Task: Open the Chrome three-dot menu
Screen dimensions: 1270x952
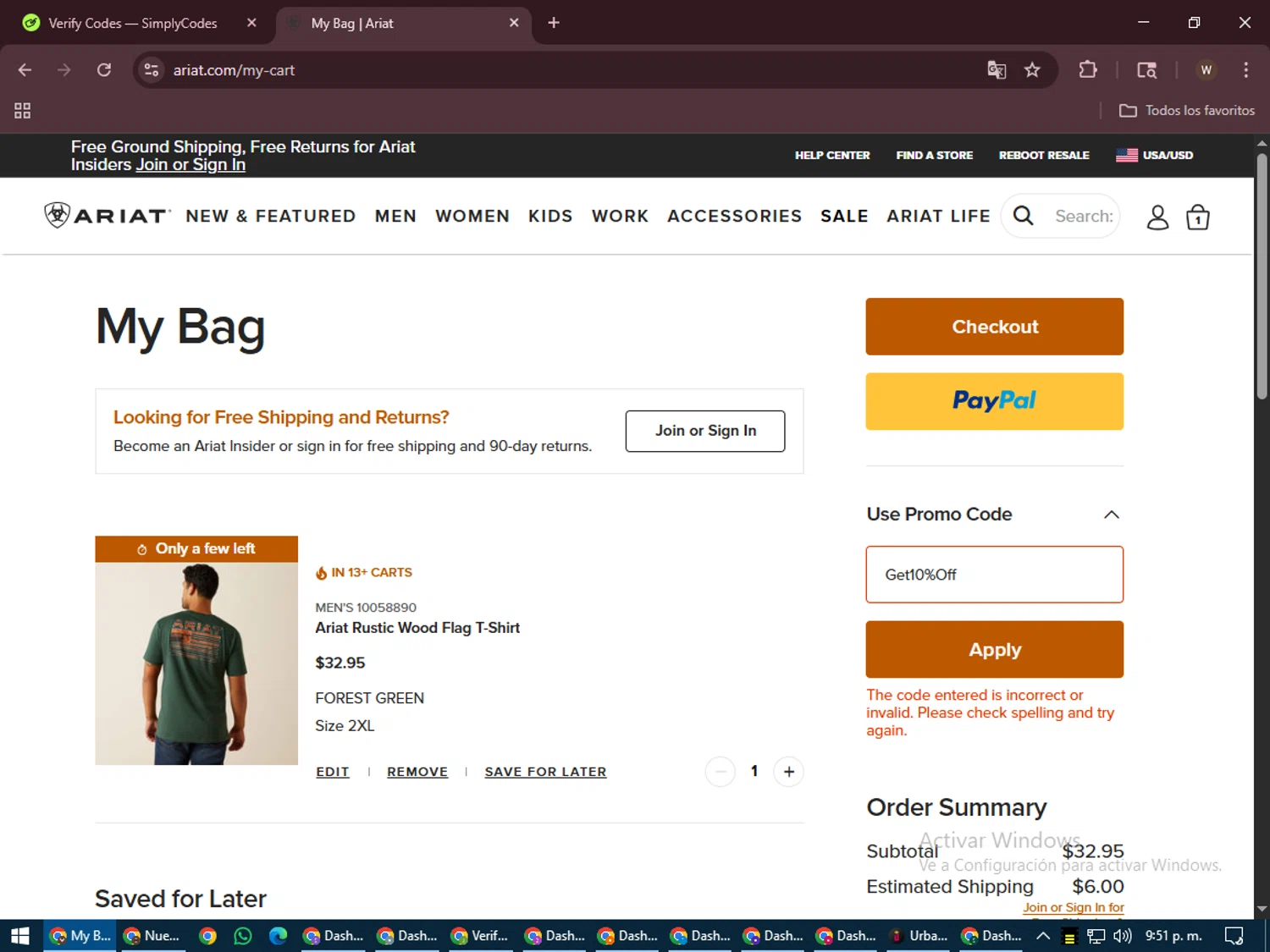Action: pyautogui.click(x=1245, y=70)
